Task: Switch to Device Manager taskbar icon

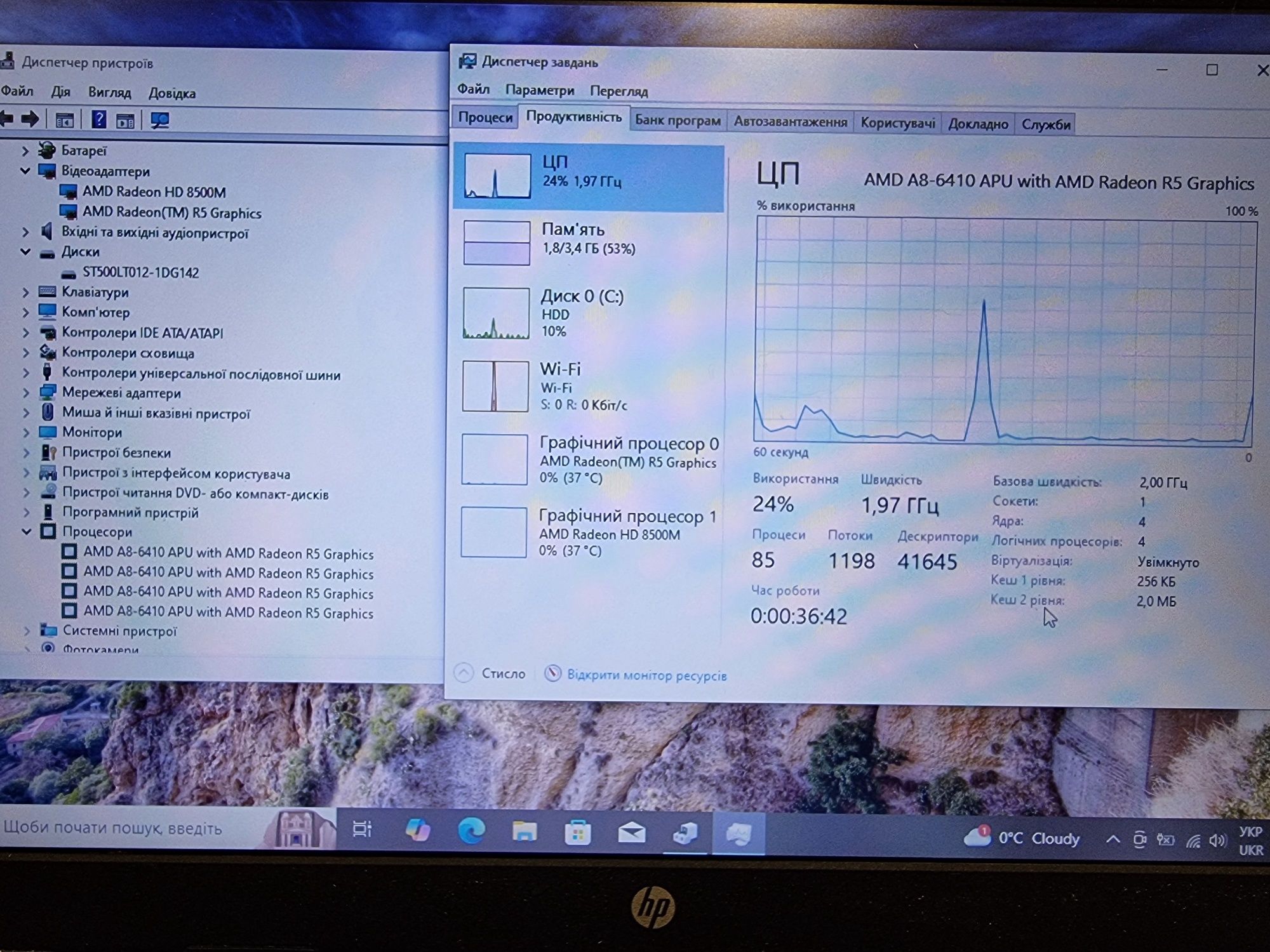Action: point(685,833)
